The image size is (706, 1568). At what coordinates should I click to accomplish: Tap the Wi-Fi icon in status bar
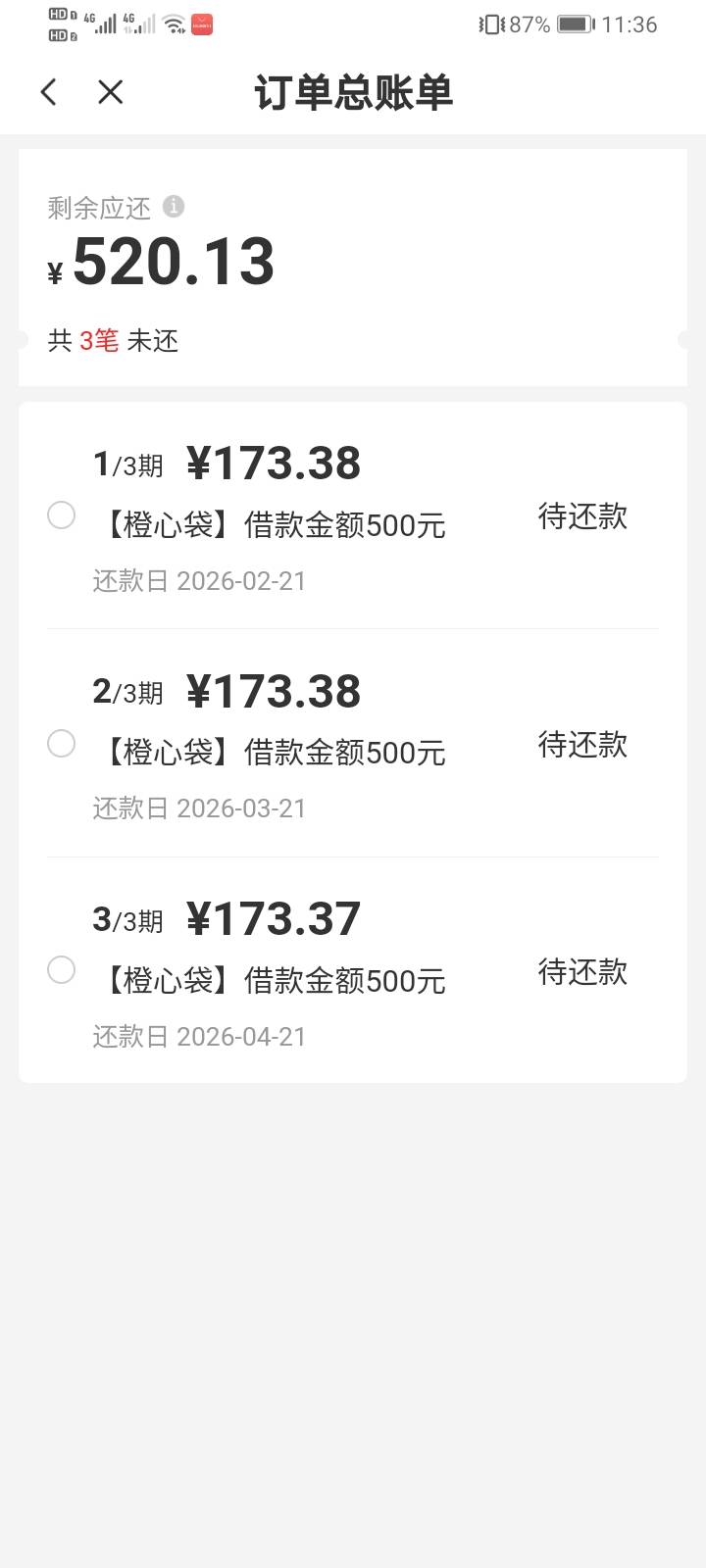coord(174,24)
